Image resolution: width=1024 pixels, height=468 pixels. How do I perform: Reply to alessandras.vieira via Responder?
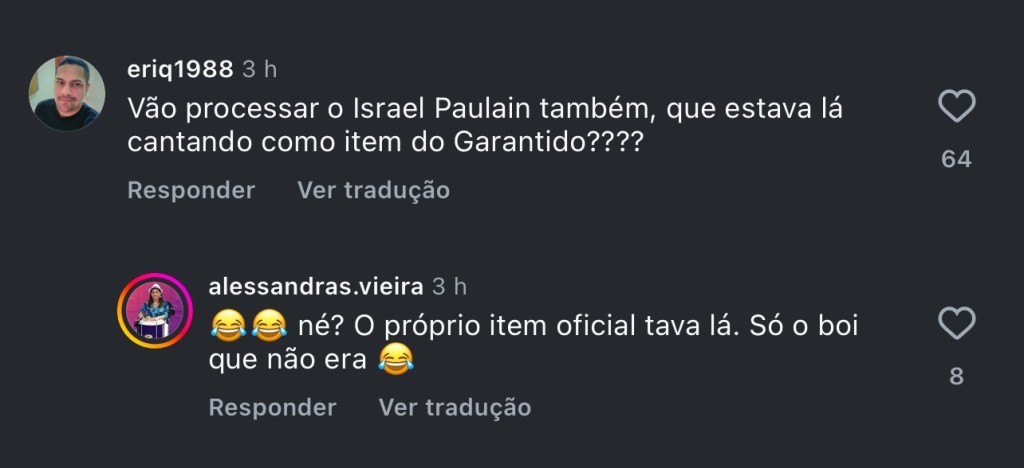272,407
